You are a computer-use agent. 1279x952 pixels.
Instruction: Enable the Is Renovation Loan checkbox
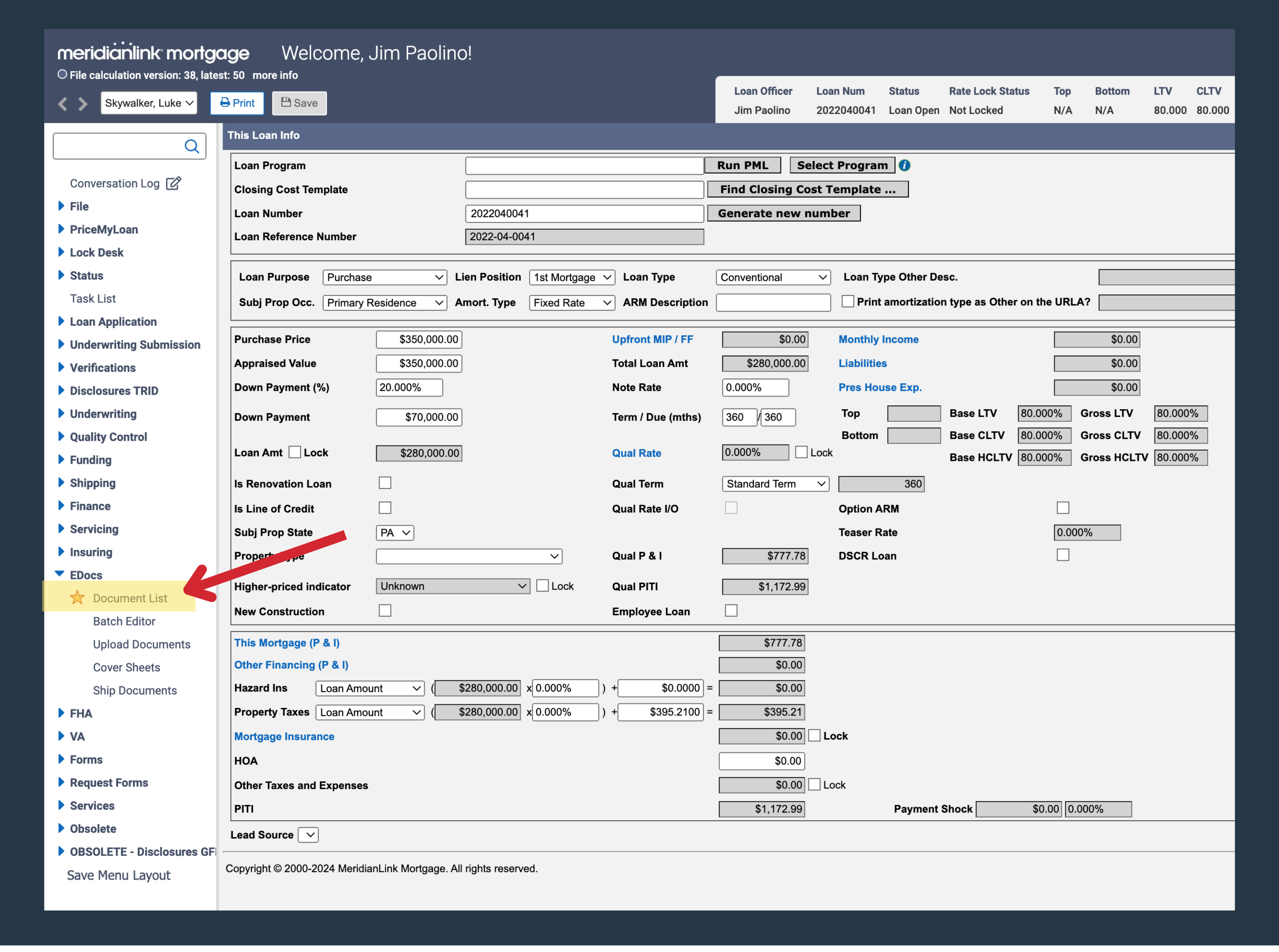(x=385, y=483)
